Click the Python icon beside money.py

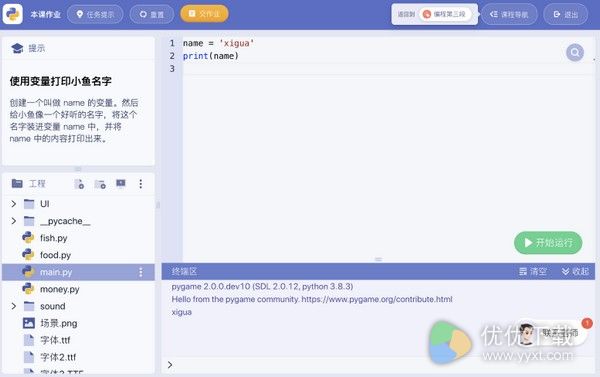coord(28,289)
